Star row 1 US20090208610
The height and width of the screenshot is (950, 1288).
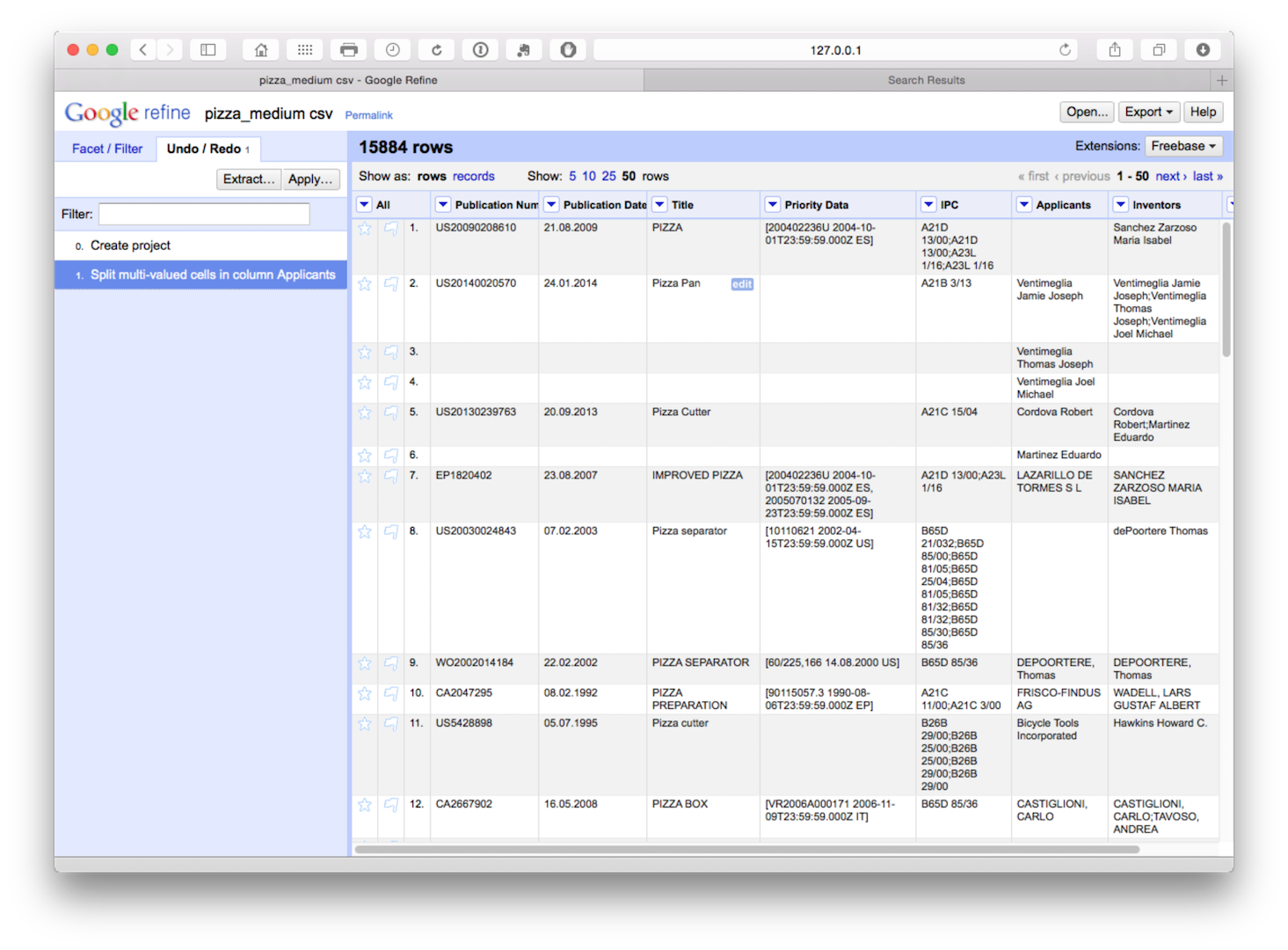(x=364, y=229)
